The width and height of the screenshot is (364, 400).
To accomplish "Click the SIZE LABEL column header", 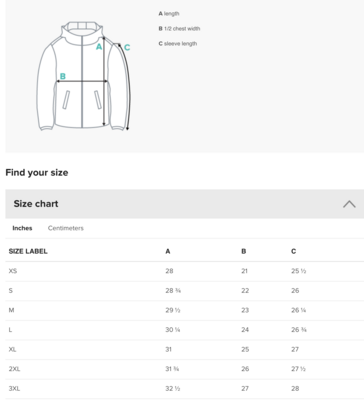I will click(28, 251).
